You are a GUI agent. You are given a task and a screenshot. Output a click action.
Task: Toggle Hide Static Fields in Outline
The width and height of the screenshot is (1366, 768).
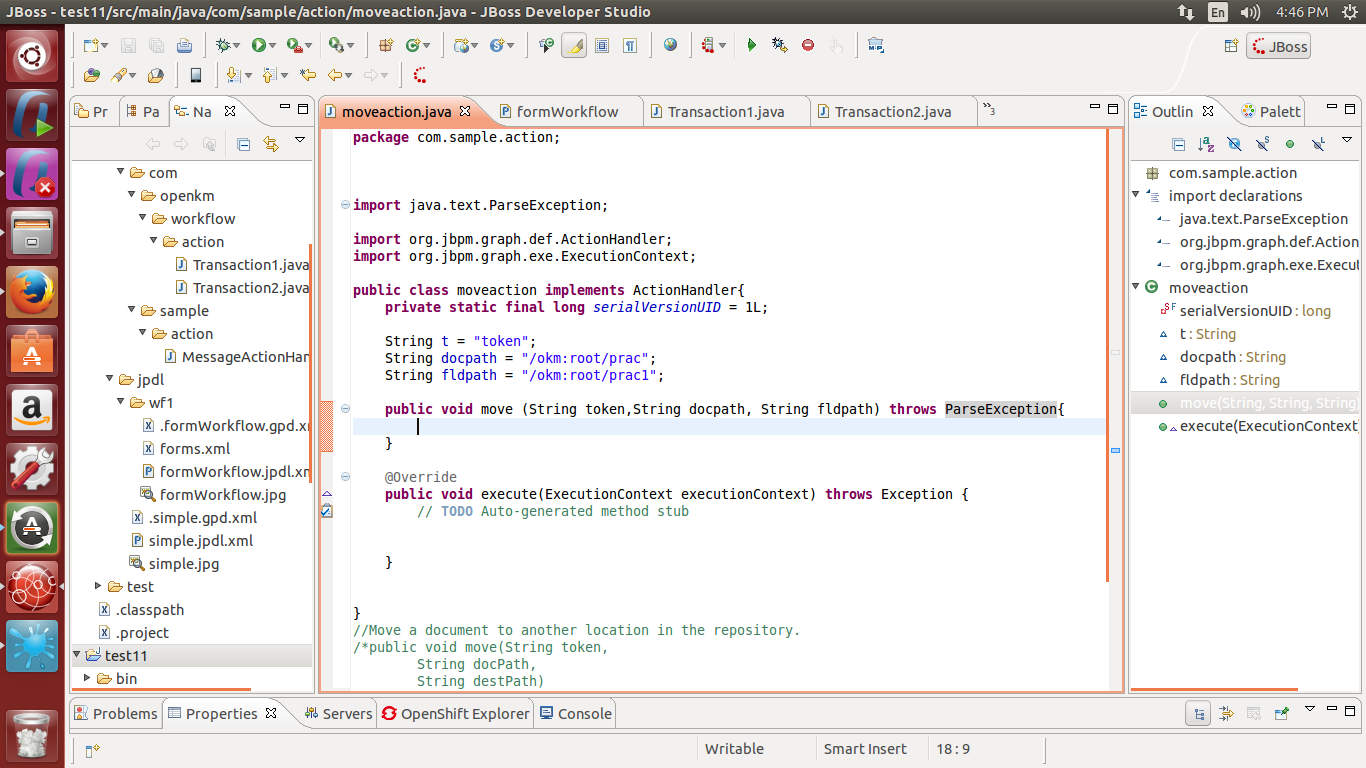tap(1262, 144)
